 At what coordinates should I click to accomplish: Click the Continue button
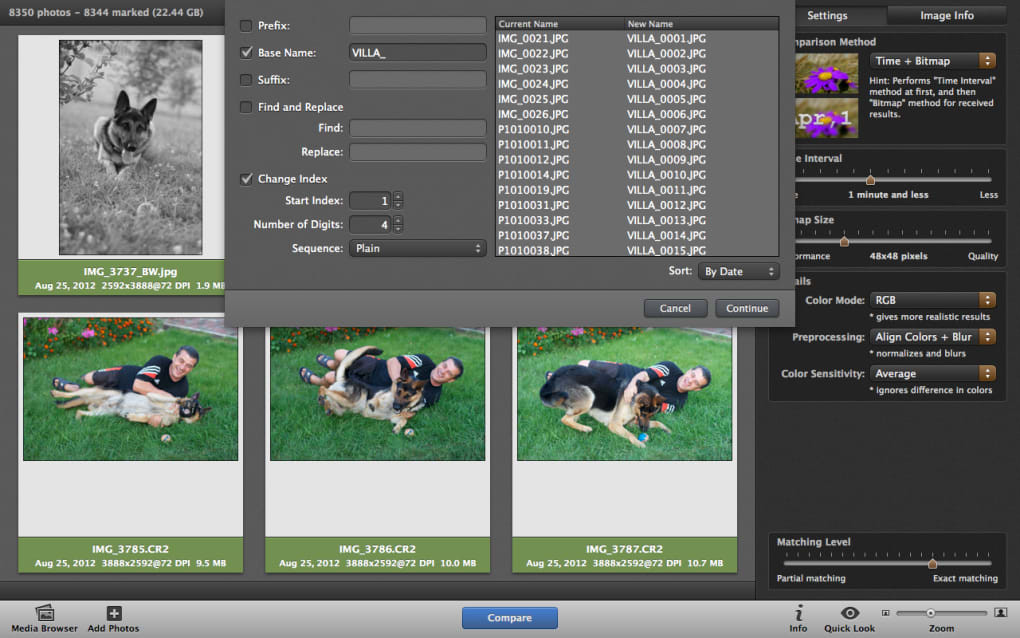pos(747,308)
